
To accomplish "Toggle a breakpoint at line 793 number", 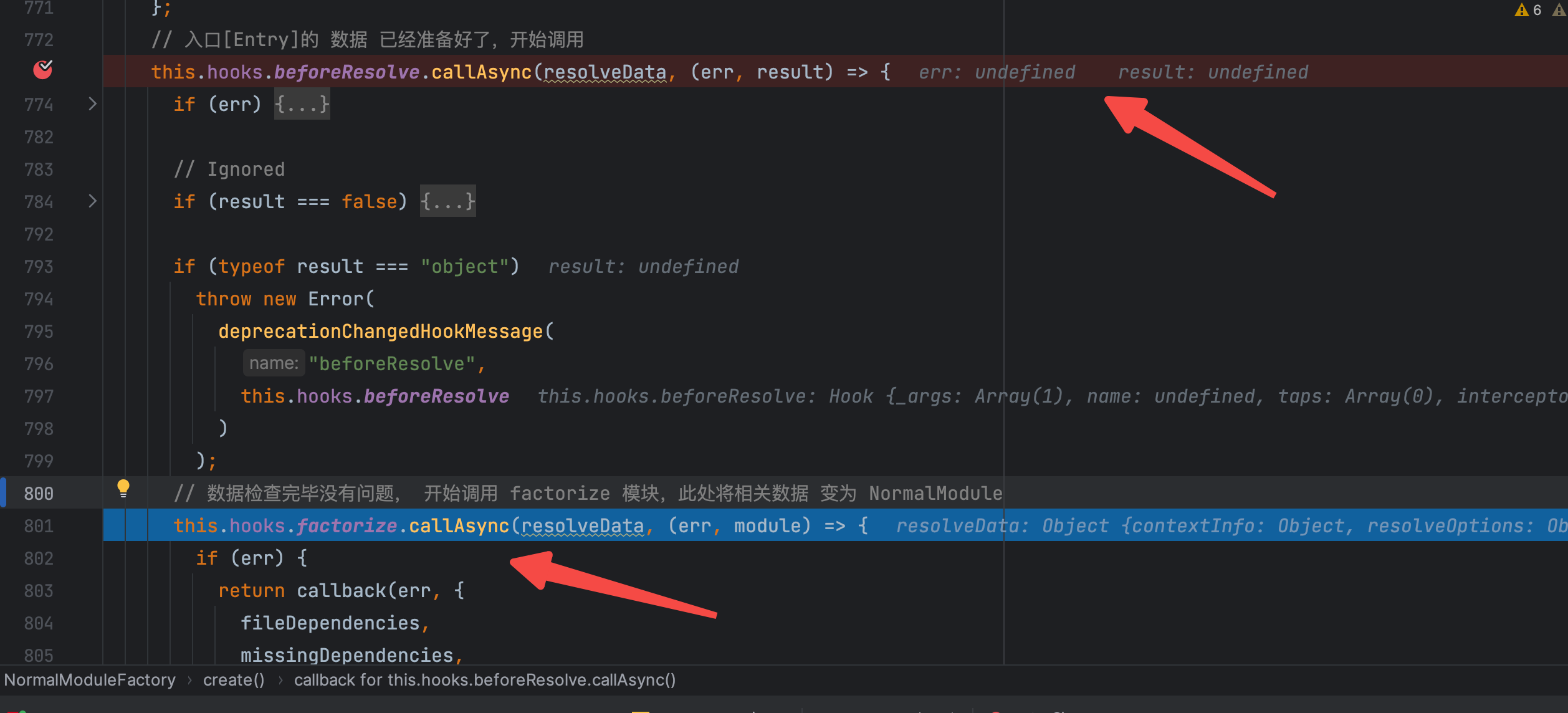I will pyautogui.click(x=39, y=266).
